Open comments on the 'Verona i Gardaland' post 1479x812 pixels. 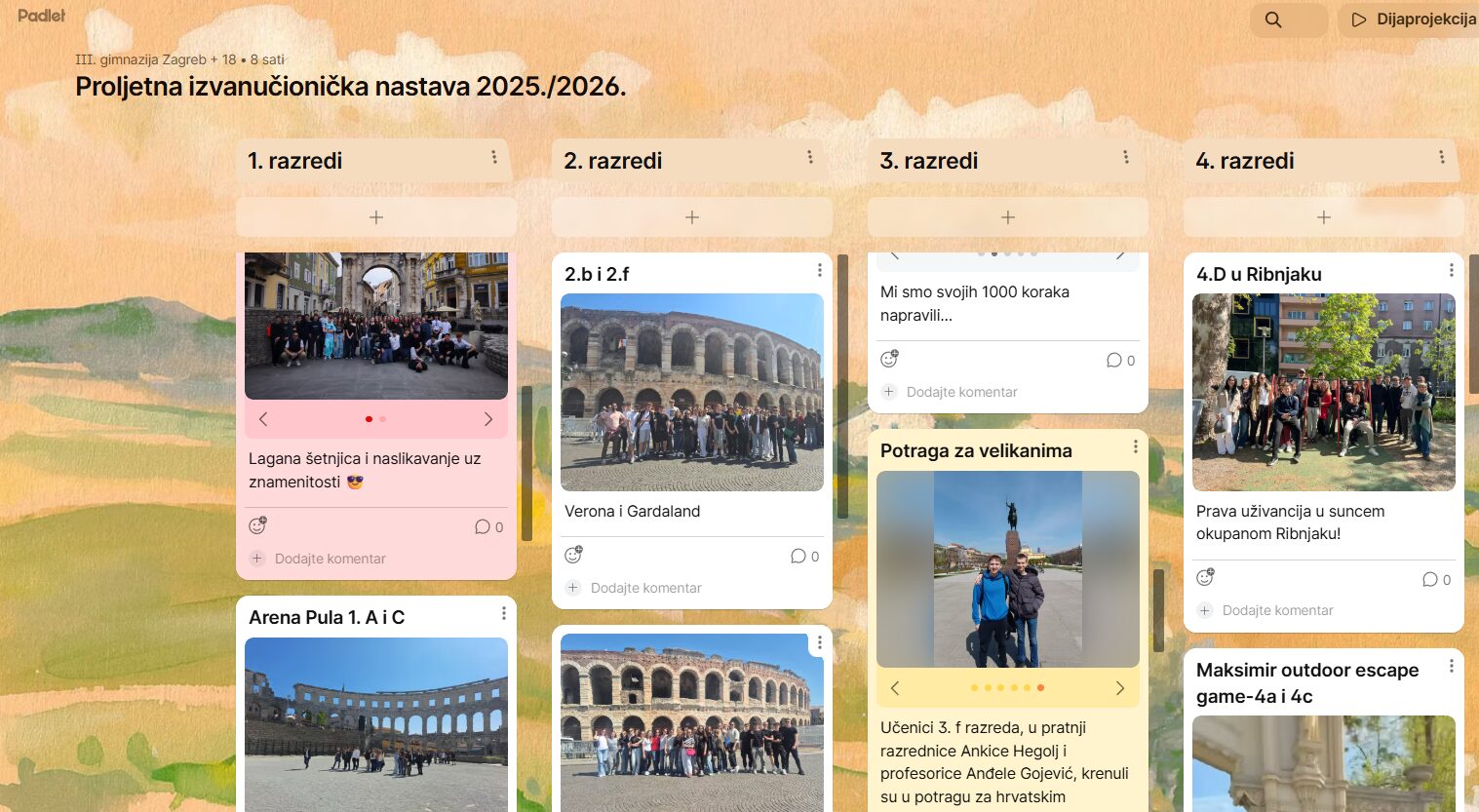point(802,556)
